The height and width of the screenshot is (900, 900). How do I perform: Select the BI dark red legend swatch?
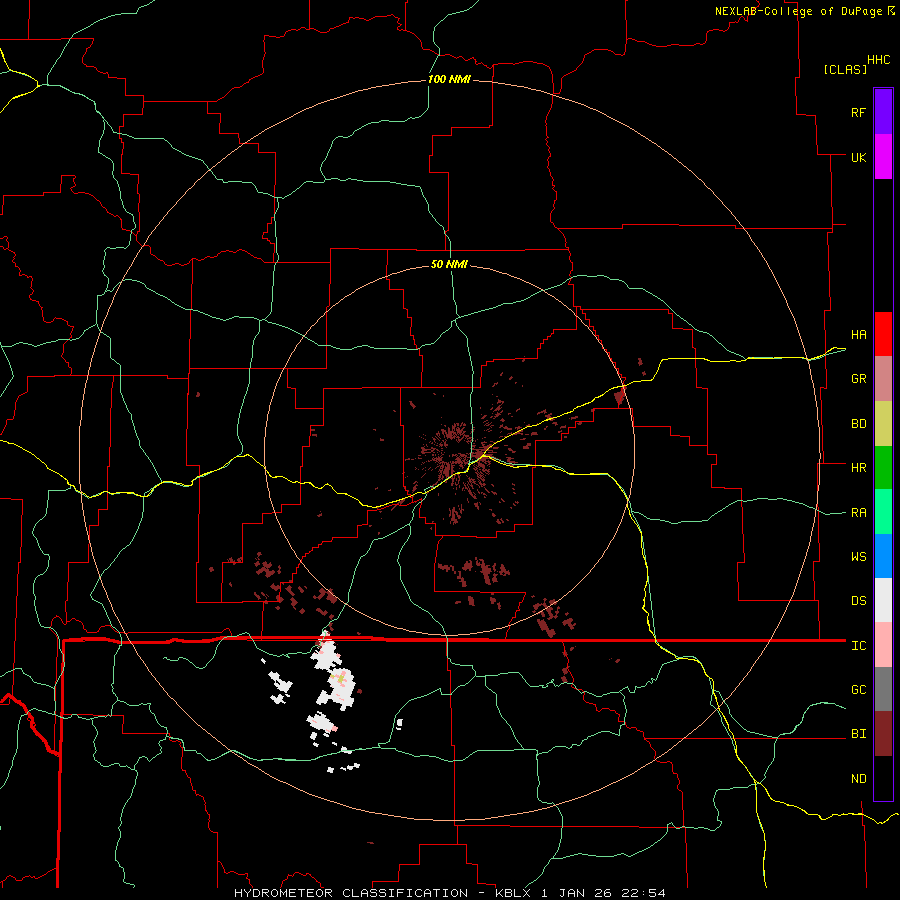point(883,734)
